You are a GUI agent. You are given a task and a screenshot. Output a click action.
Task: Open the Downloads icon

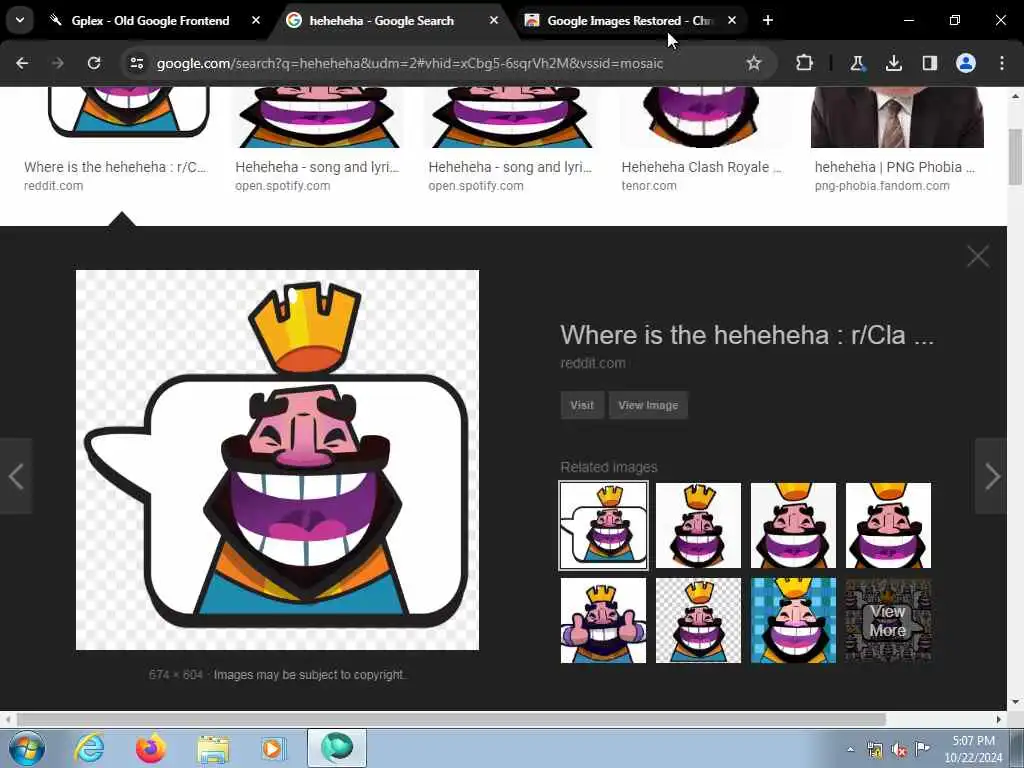click(893, 63)
